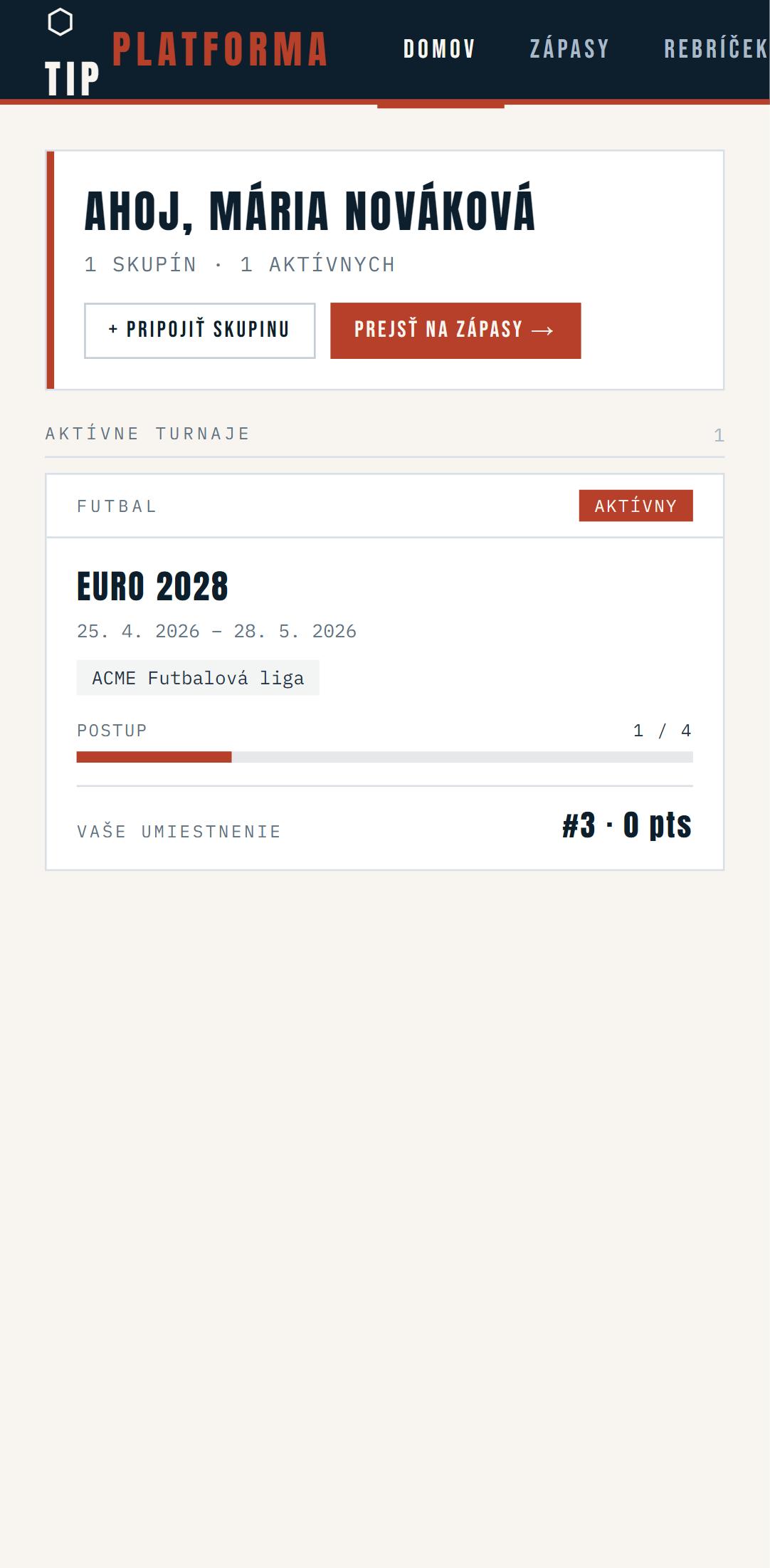Click the hexagon logo icon

click(60, 22)
